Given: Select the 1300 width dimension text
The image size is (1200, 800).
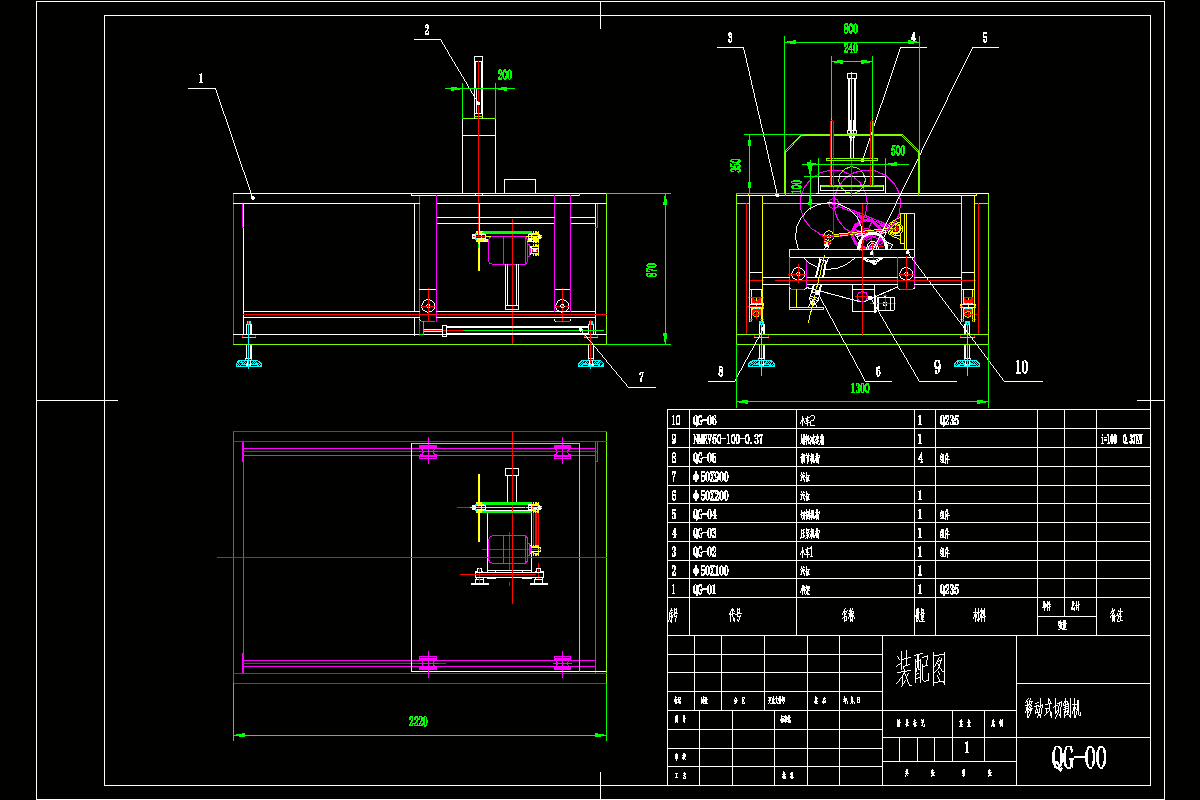Looking at the screenshot, I should (x=860, y=389).
